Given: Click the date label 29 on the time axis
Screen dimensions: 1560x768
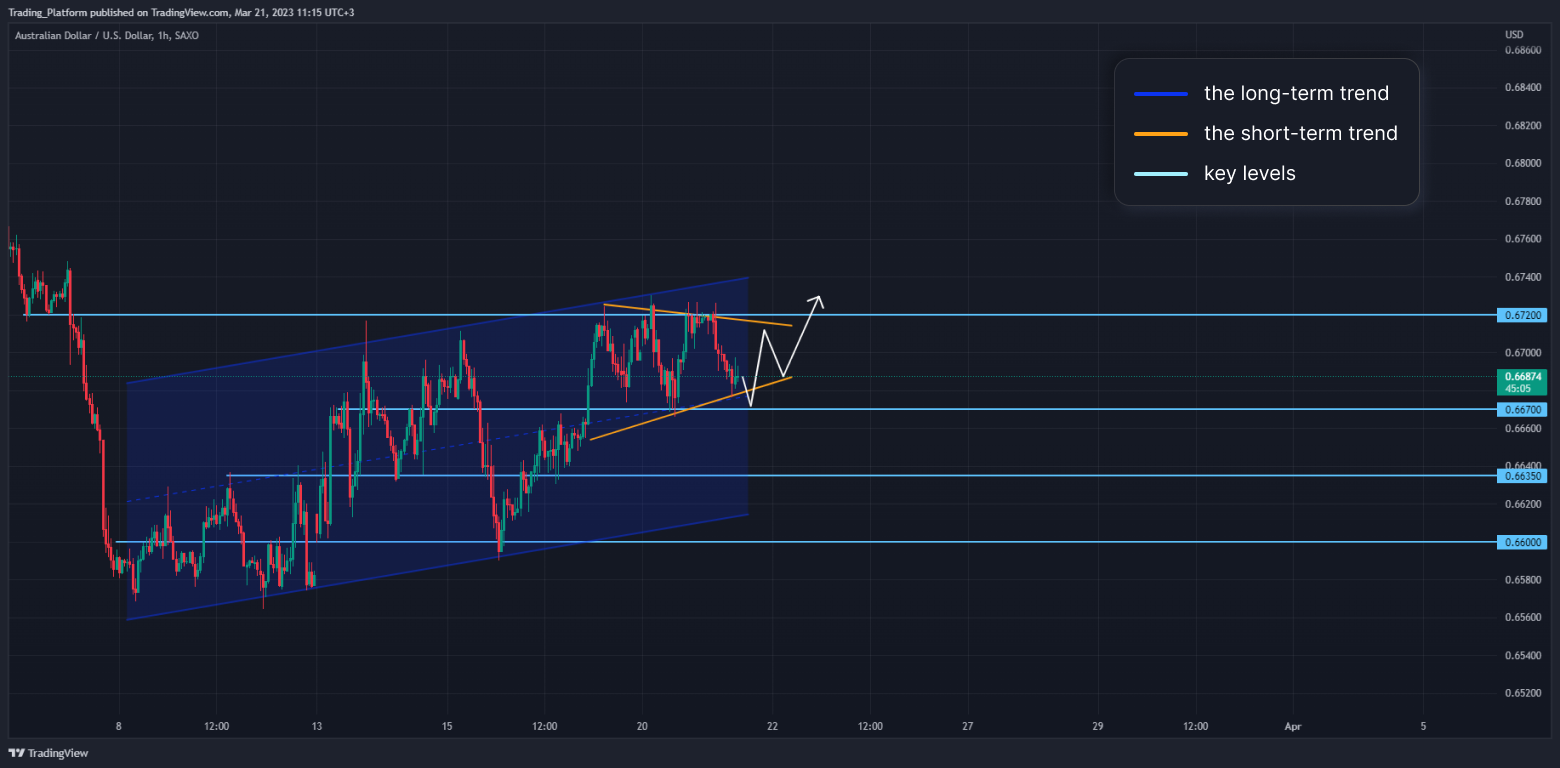Looking at the screenshot, I should pos(1098,726).
